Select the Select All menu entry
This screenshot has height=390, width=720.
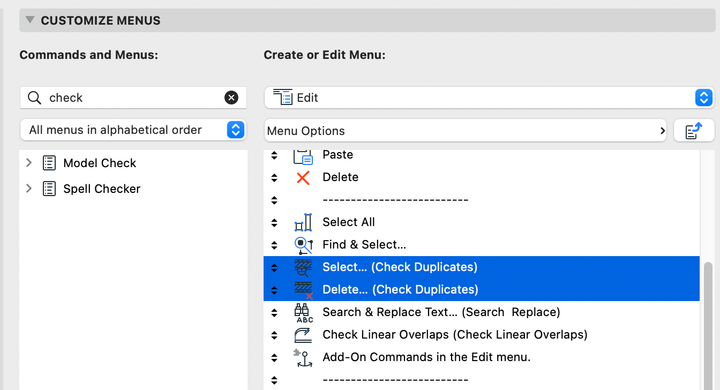[349, 222]
